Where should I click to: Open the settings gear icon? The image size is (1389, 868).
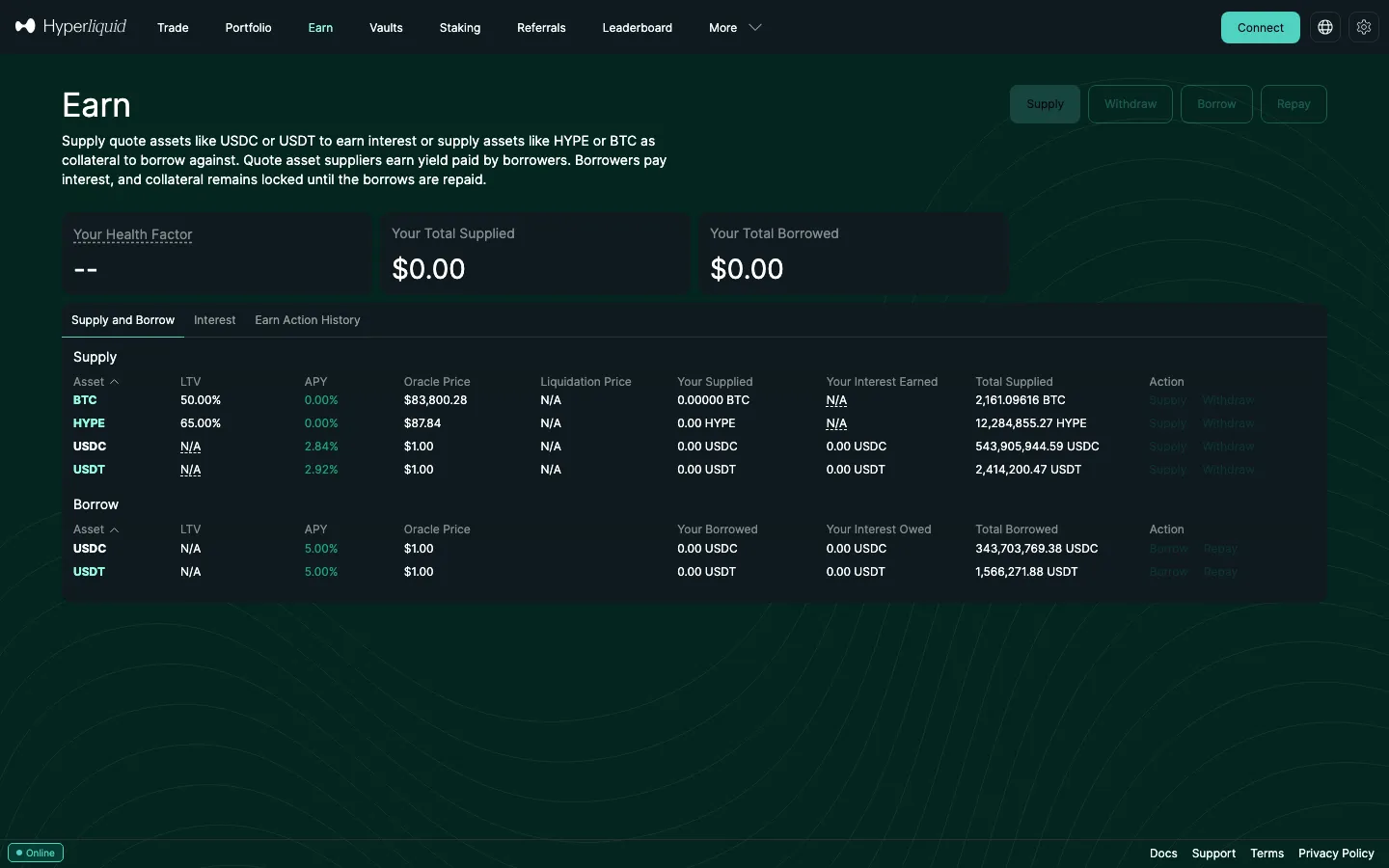[1364, 27]
